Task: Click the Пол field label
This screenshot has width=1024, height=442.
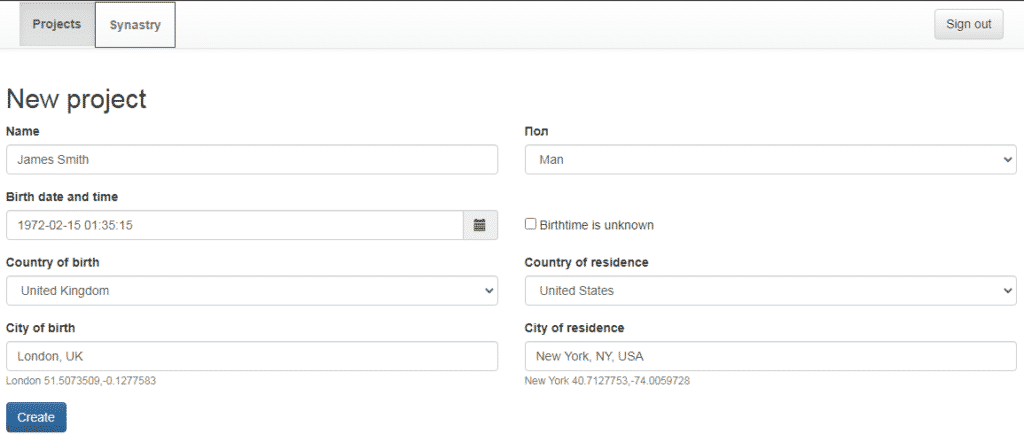Action: click(537, 131)
